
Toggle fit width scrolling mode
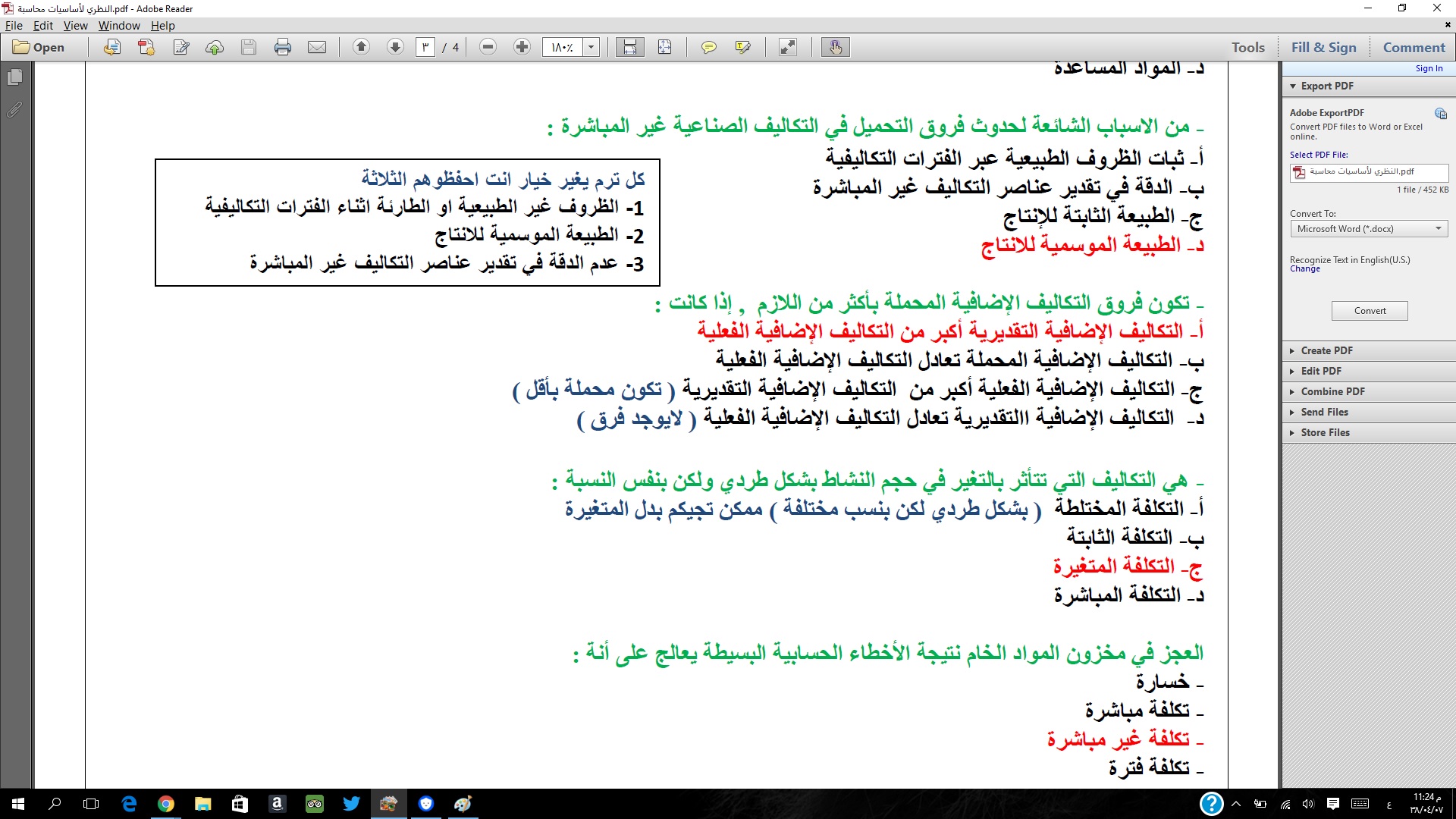629,47
